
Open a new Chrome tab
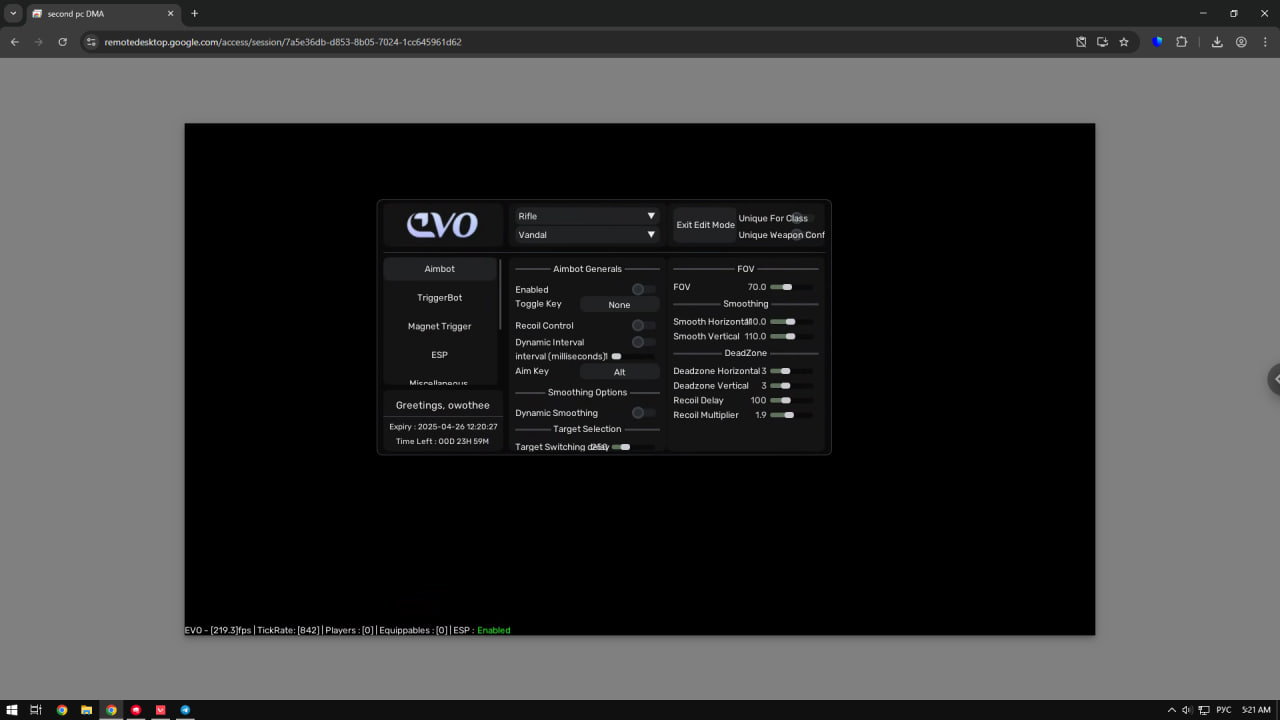(x=194, y=14)
